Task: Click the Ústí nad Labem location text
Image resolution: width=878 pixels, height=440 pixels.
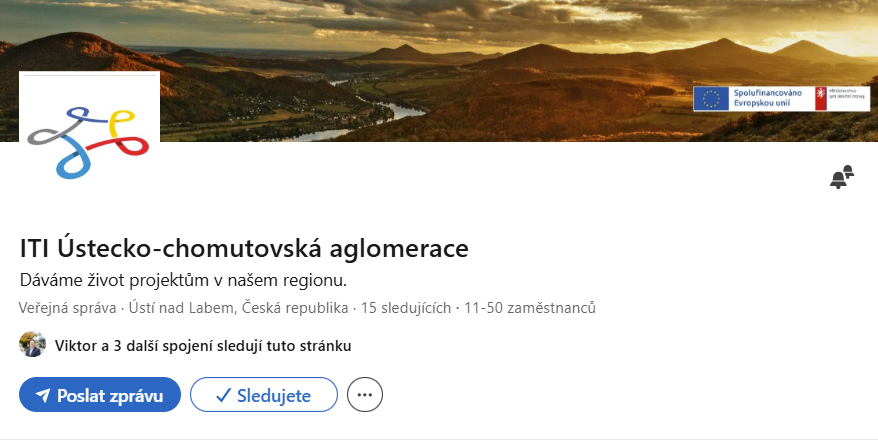Action: [238, 308]
